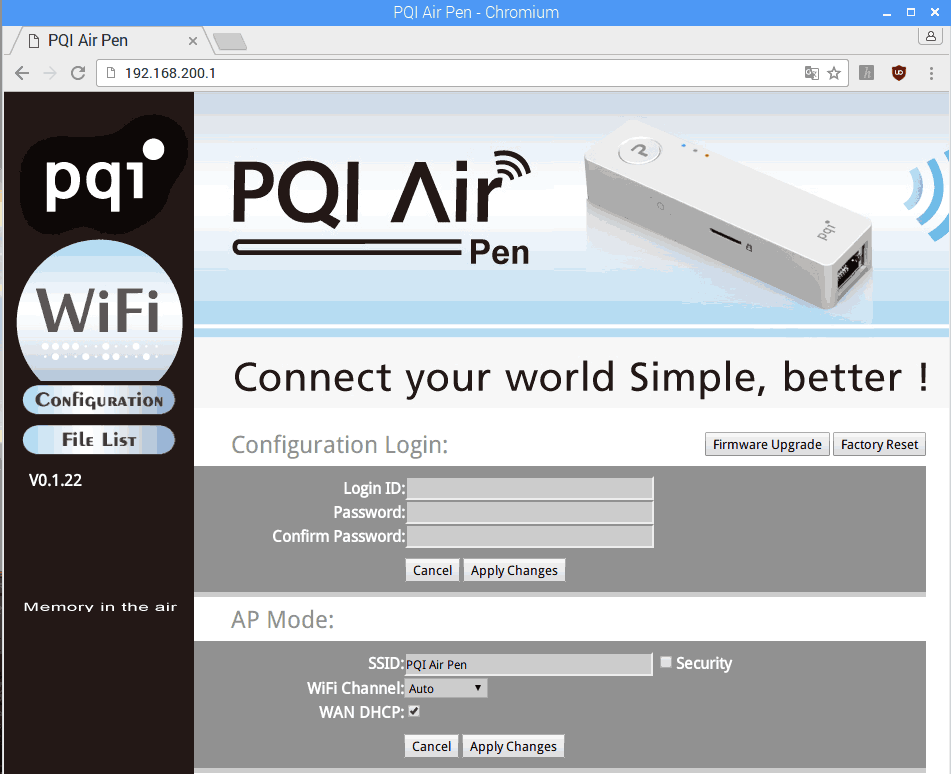Screen dimensions: 951x774
Task: Click the italic h extension icon
Action: coord(867,73)
